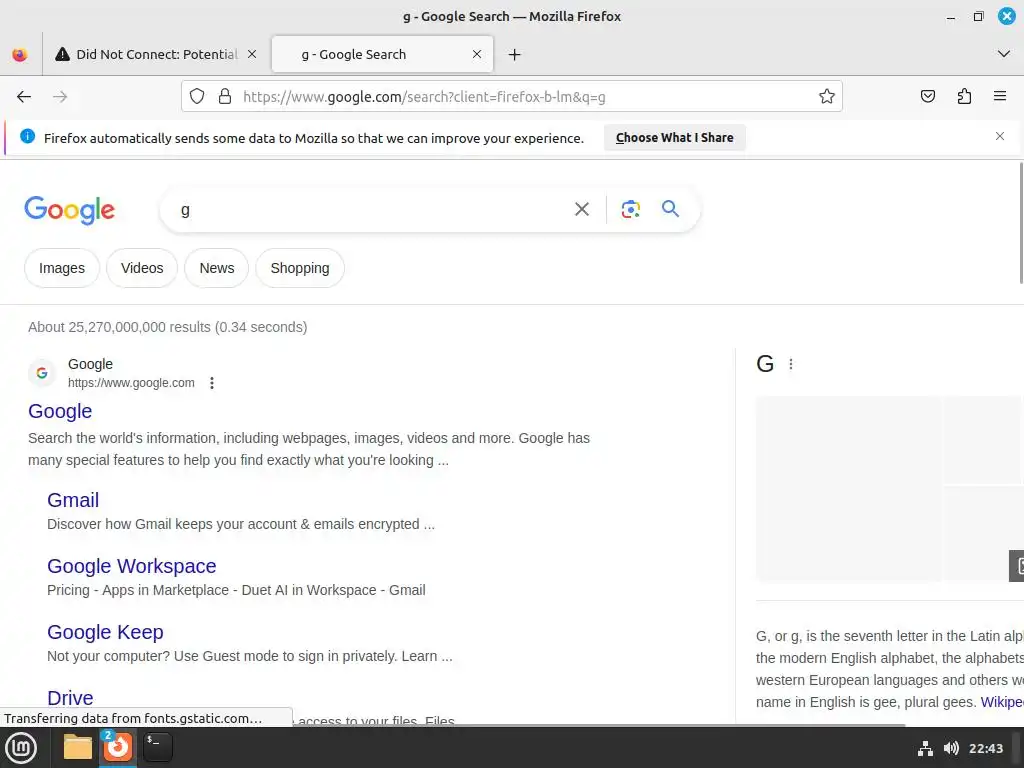Viewport: 1024px width, 768px height.
Task: Click the forward navigation arrow
Action: [x=60, y=97]
